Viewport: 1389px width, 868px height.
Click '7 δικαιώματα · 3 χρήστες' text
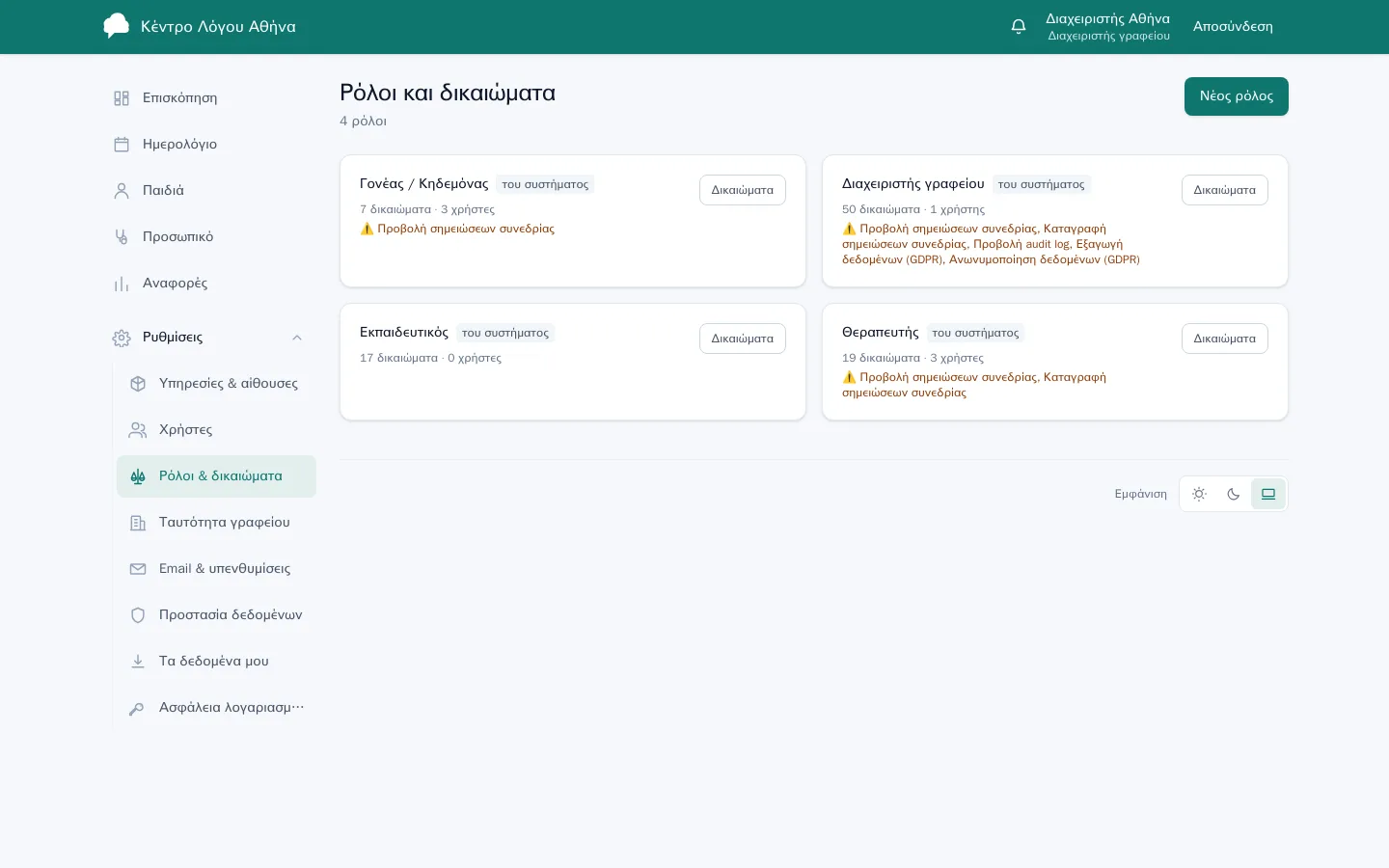(427, 209)
